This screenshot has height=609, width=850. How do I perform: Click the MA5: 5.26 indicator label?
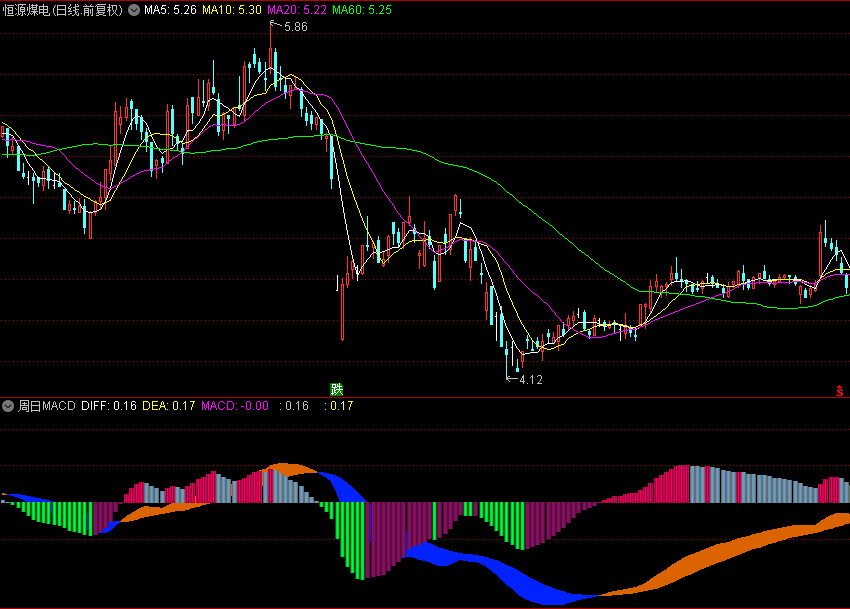(170, 10)
